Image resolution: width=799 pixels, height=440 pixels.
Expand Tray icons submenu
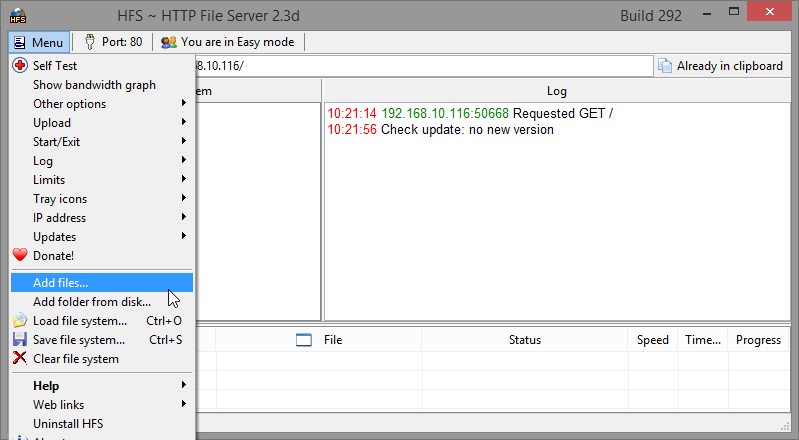(x=102, y=199)
